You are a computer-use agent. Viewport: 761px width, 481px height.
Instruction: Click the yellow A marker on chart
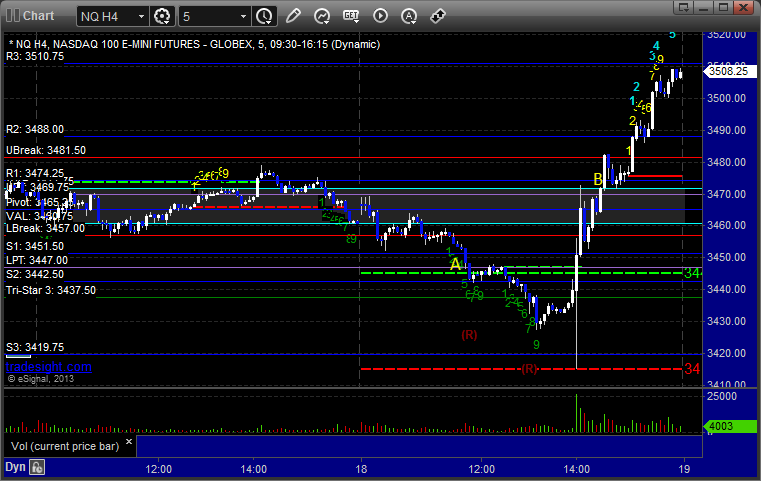coord(455,265)
